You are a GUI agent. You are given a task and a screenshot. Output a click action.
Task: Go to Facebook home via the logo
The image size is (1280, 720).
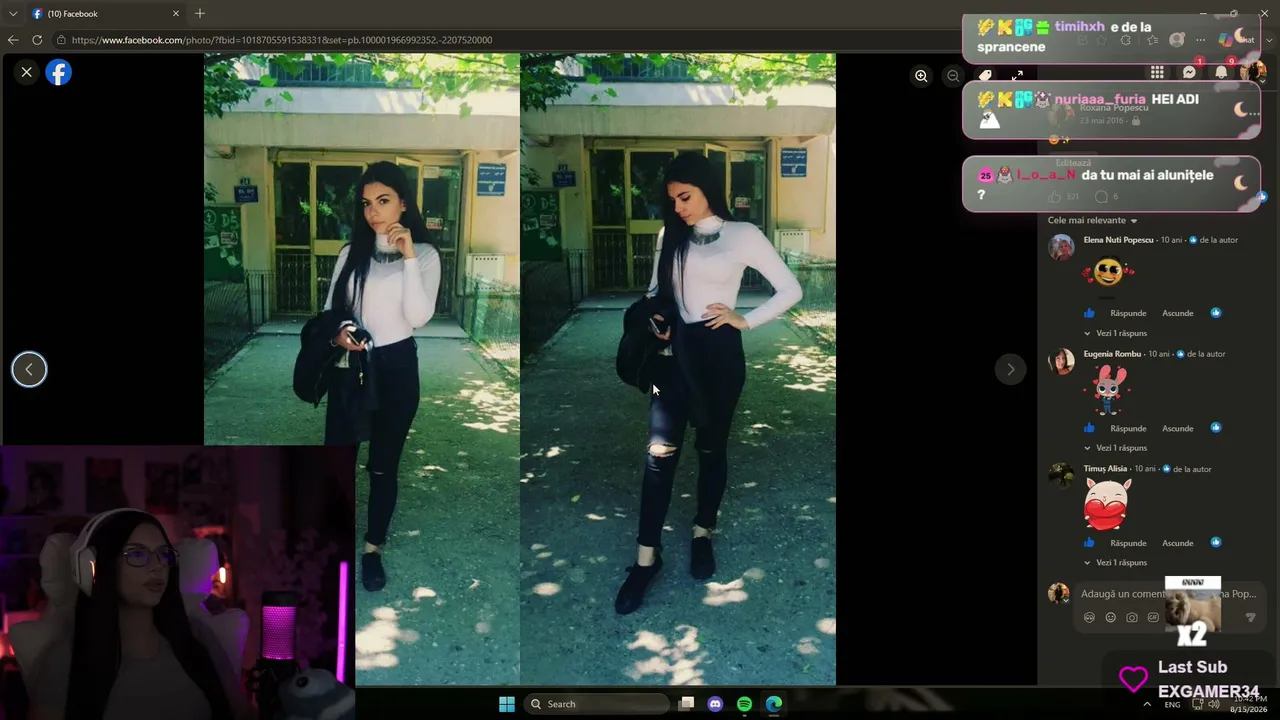tap(59, 73)
